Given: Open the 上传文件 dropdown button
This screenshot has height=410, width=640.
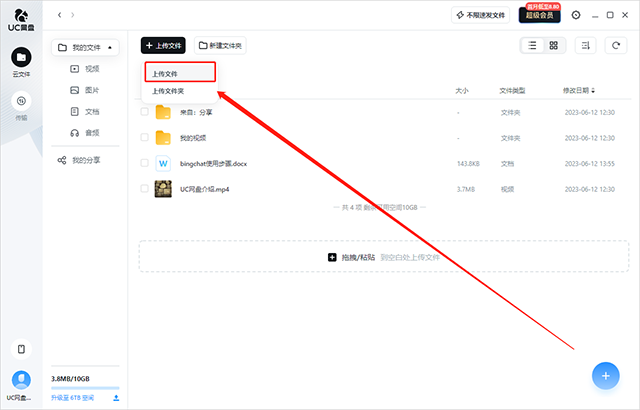Looking at the screenshot, I should 163,46.
